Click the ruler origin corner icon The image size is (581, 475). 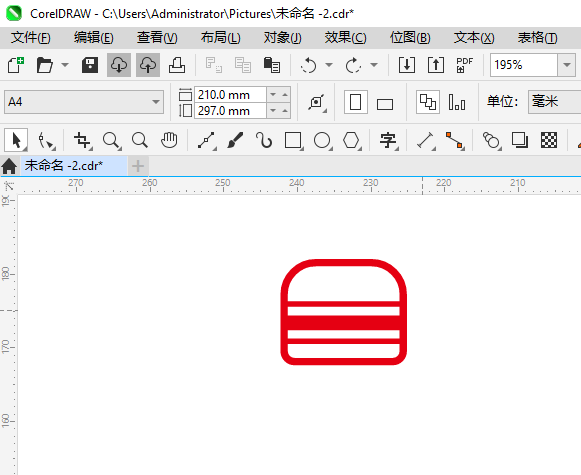pyautogui.click(x=9, y=186)
